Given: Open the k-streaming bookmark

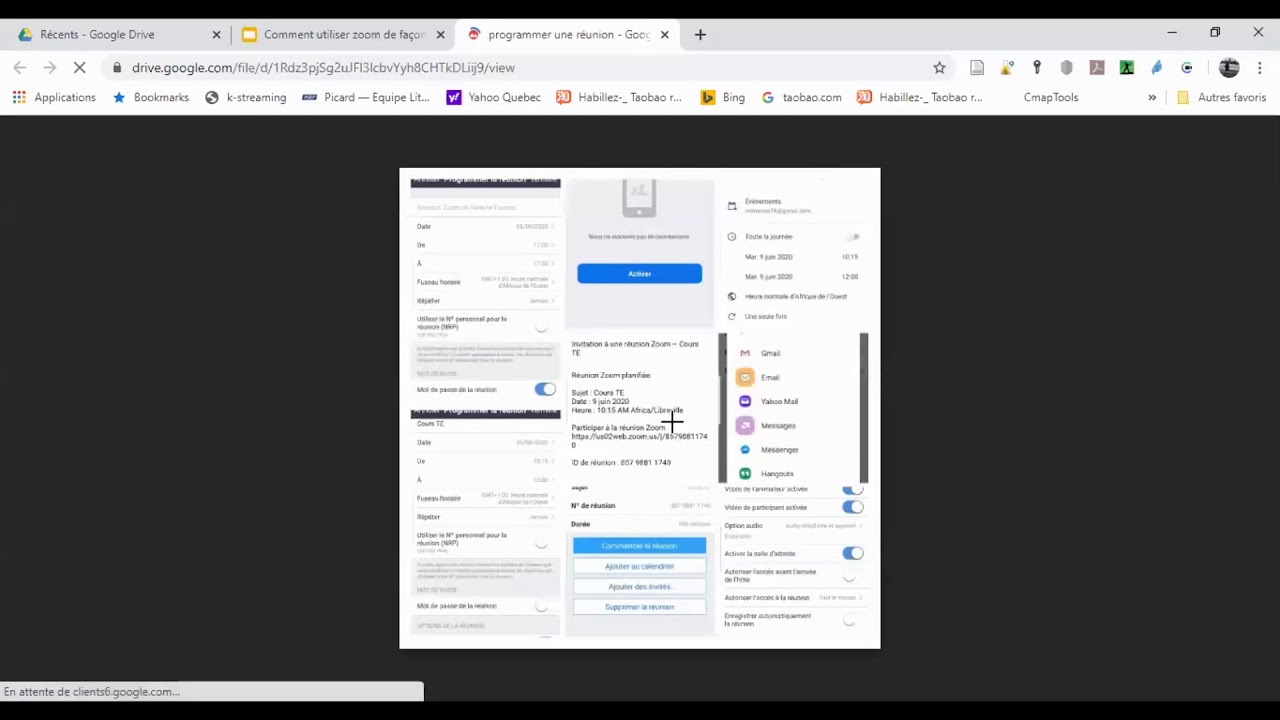Looking at the screenshot, I should click(x=246, y=97).
